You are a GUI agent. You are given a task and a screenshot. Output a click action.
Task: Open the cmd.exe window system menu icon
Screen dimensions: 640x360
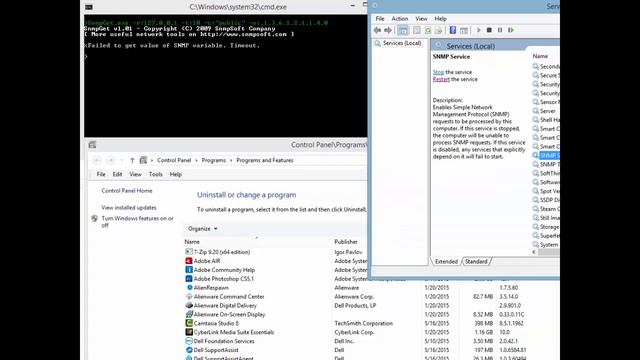pyautogui.click(x=89, y=7)
